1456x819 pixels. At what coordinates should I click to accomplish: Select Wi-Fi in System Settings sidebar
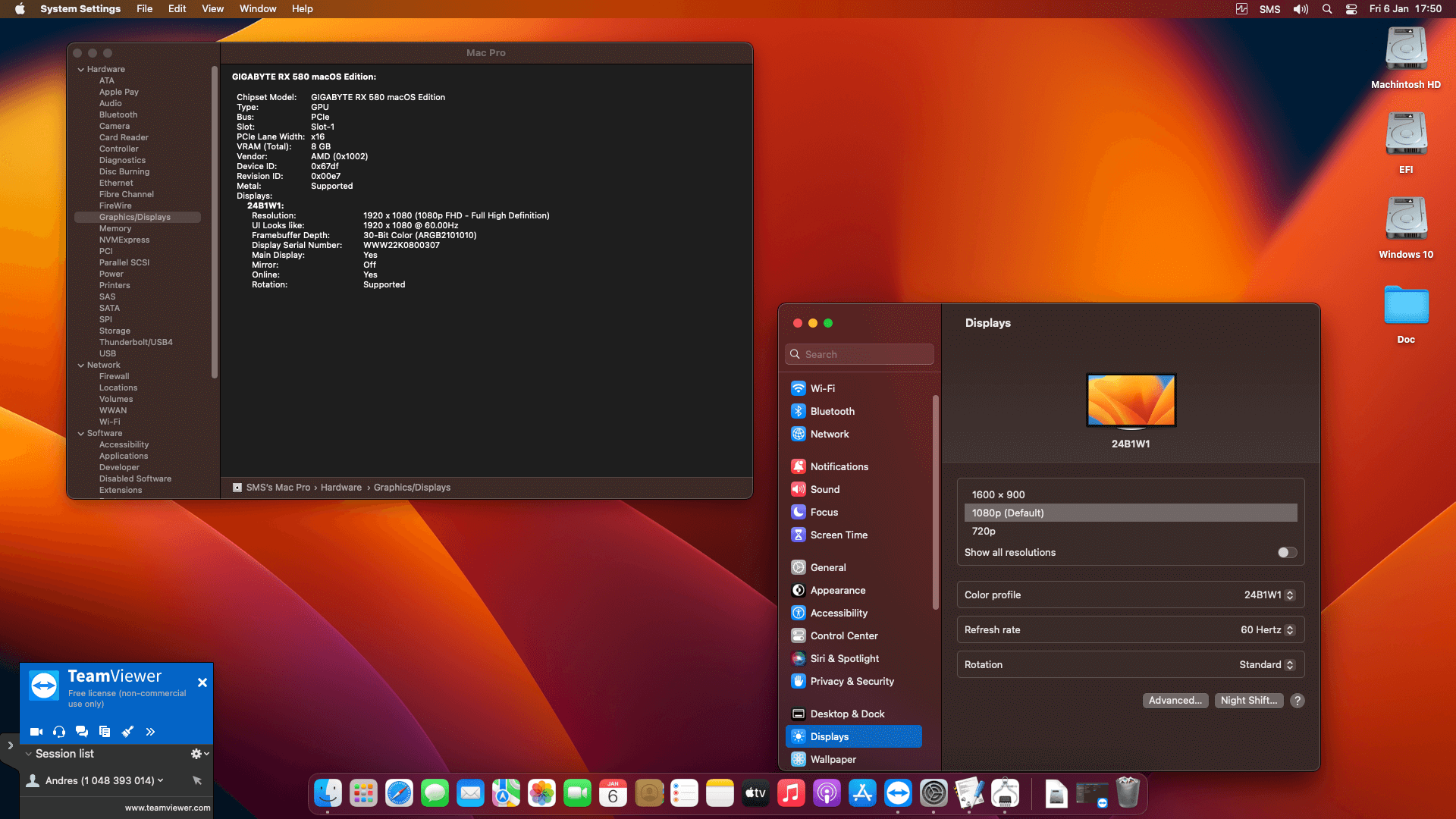[x=822, y=388]
